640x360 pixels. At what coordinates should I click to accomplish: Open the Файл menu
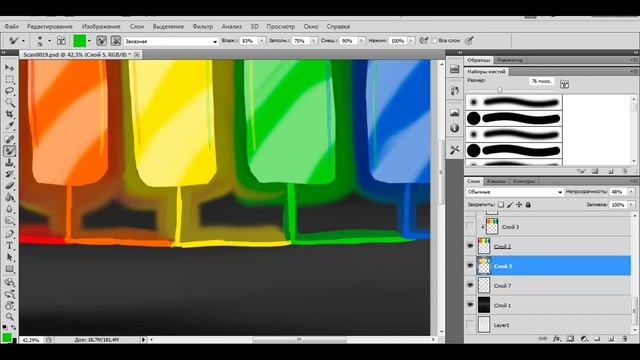[12, 27]
